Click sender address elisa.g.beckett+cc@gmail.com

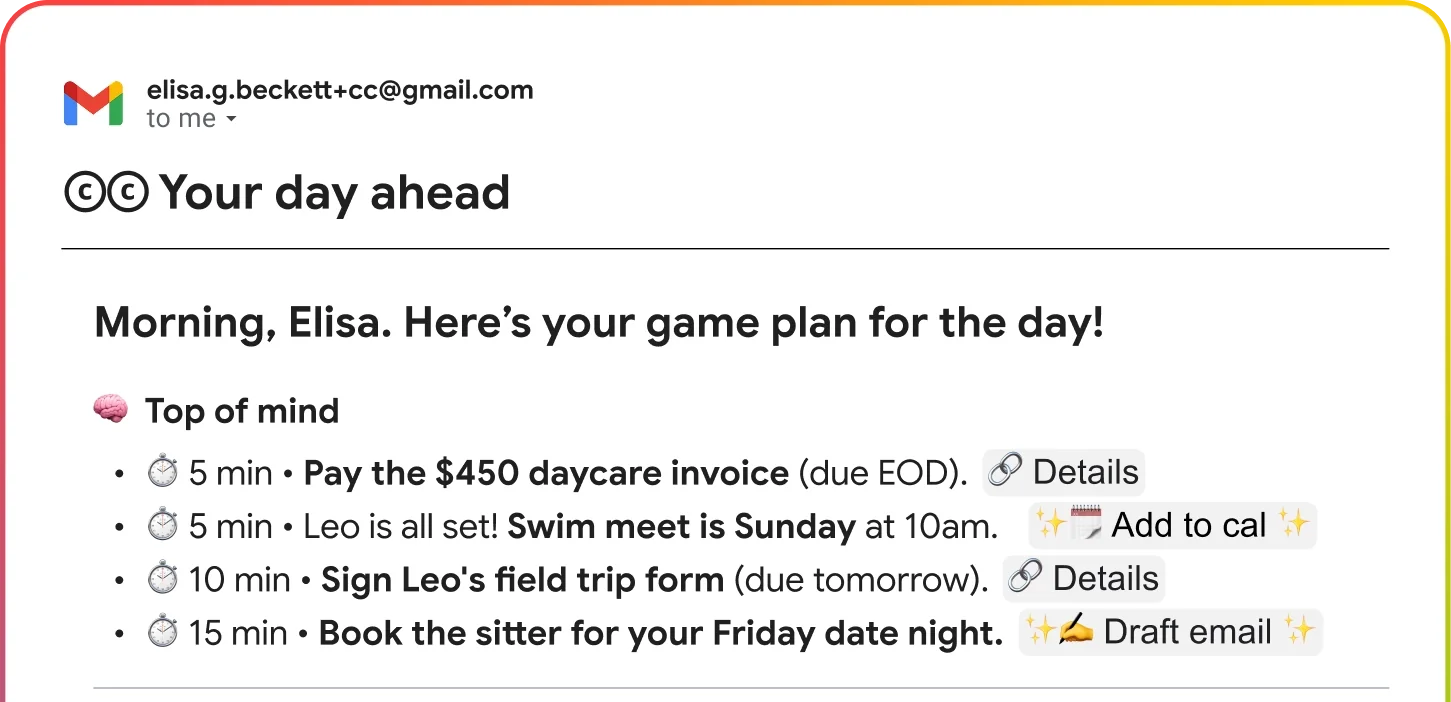pos(340,90)
